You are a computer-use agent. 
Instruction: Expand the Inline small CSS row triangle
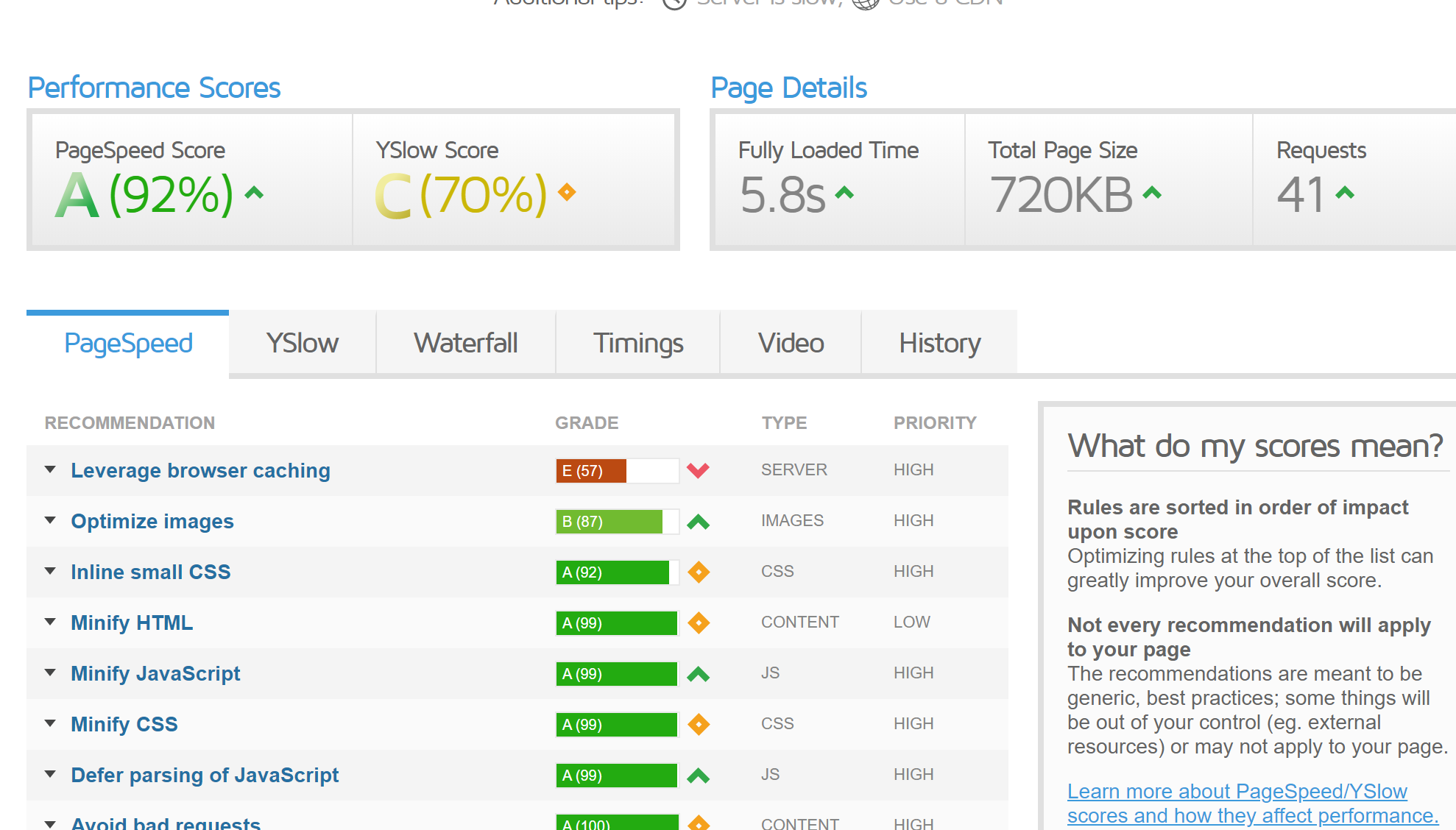coord(50,571)
